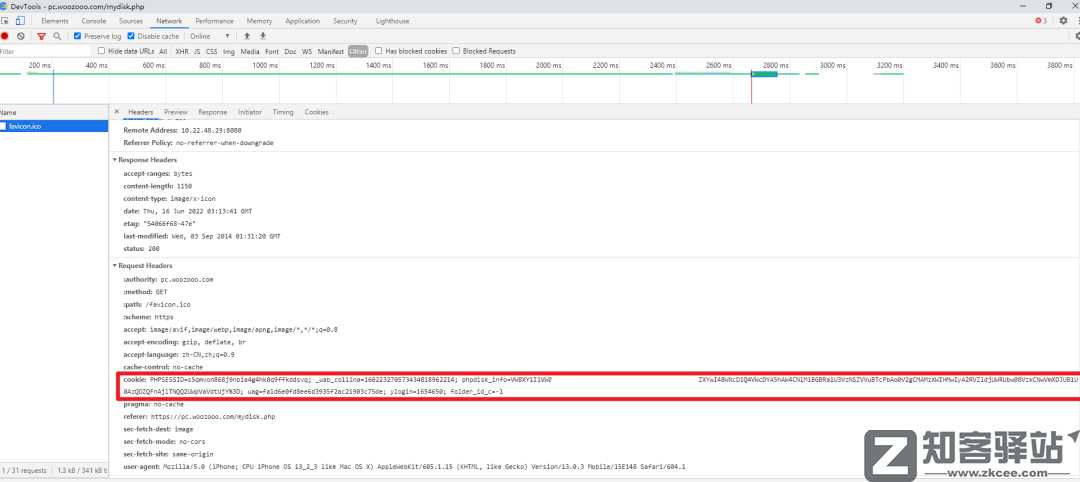The height and width of the screenshot is (482, 1080).
Task: Clear the network log
Action: (x=21, y=36)
